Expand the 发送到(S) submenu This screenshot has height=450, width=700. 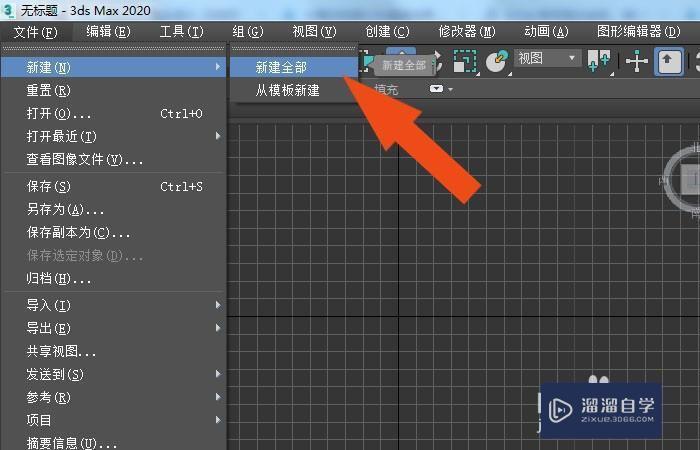113,374
